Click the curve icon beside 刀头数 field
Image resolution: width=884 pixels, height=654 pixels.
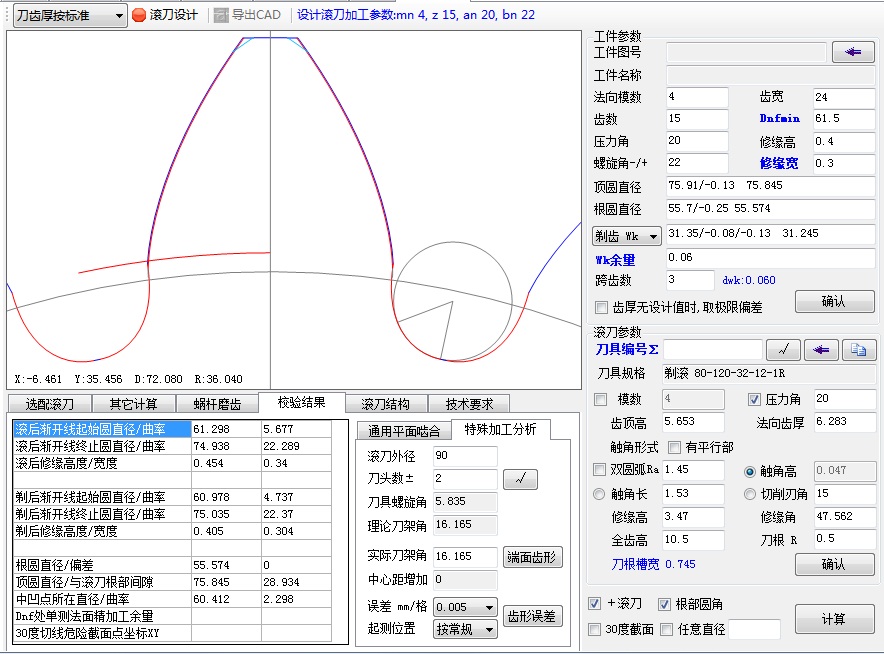[519, 479]
